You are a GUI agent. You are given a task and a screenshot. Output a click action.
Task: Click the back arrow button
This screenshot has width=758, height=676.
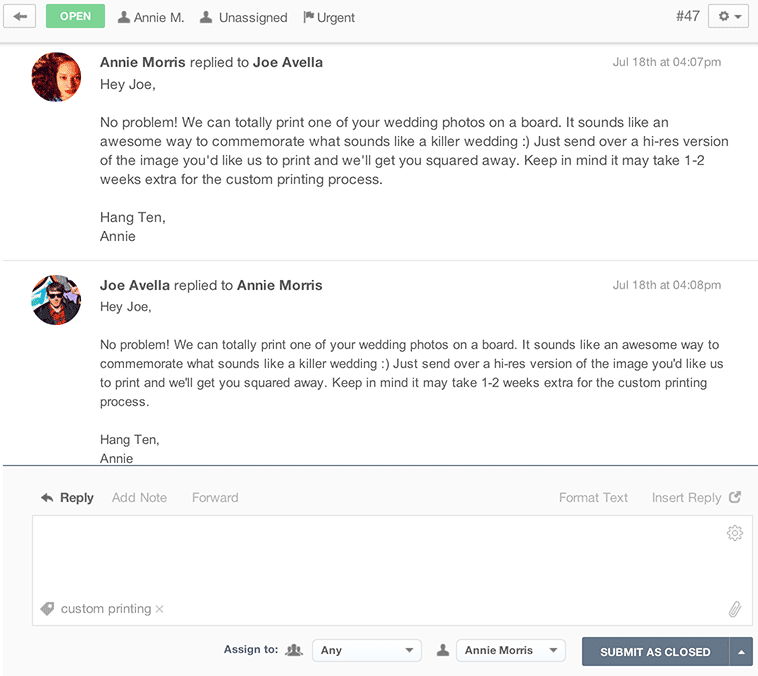click(21, 17)
